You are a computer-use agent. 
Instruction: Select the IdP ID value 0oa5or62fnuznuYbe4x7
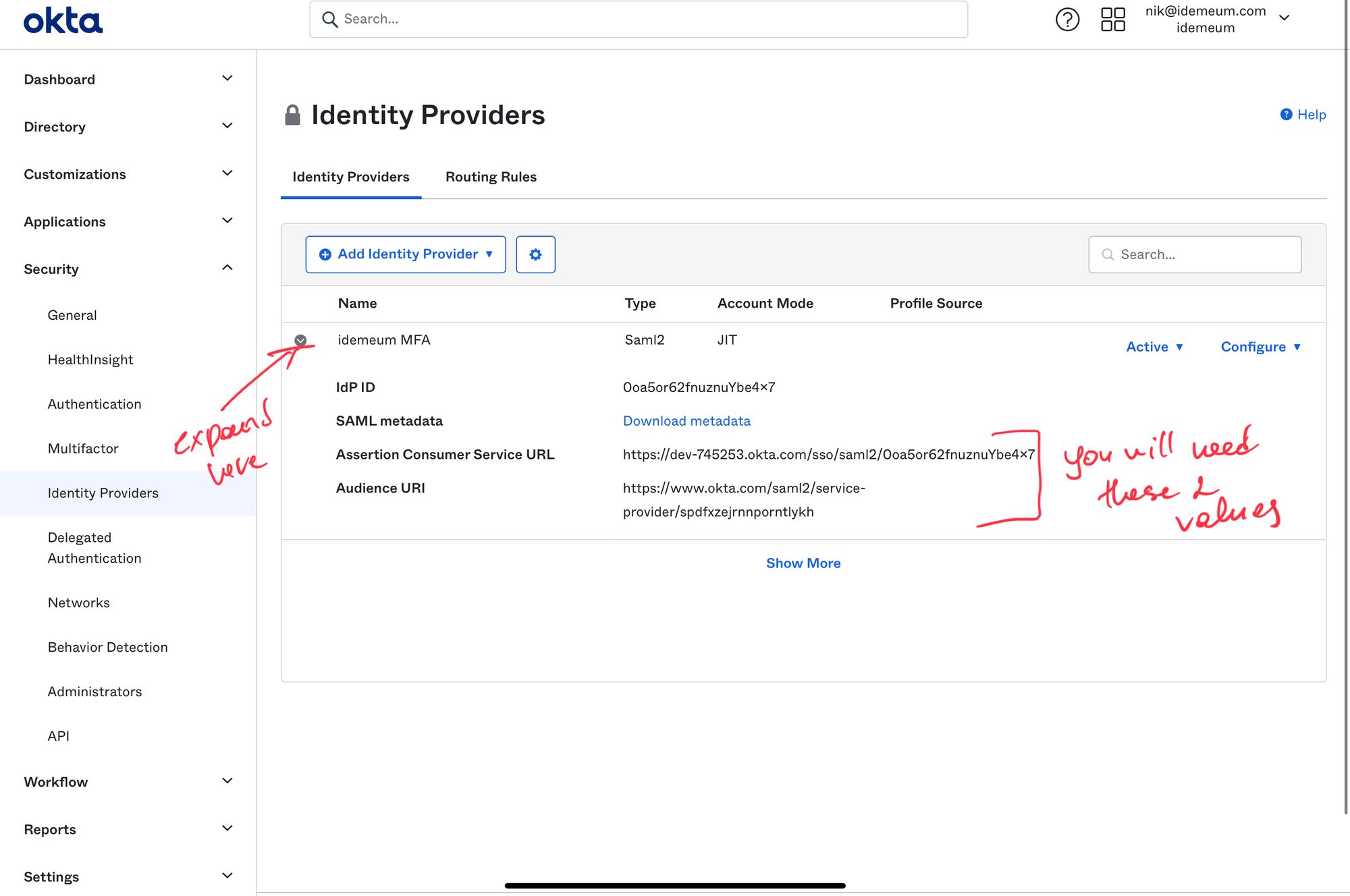699,387
